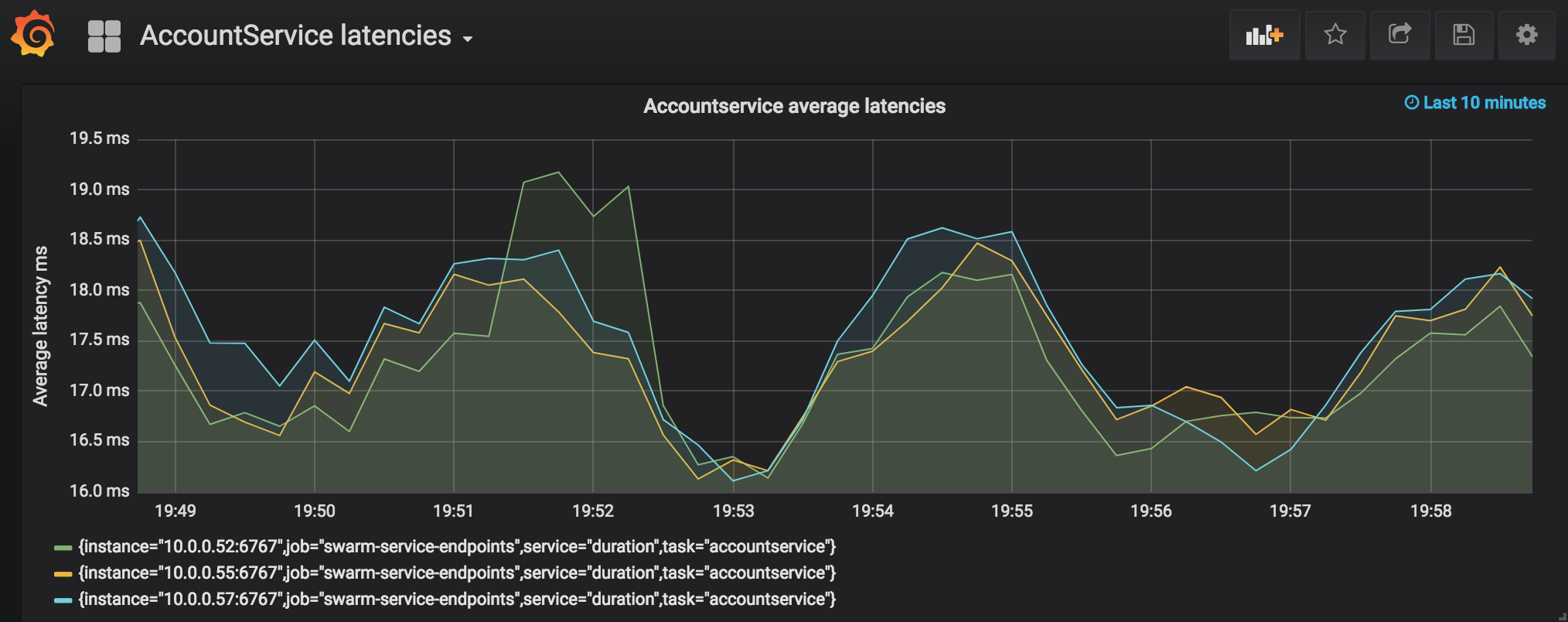Screen dimensions: 1568x622
Task: Click the 19.0 ms y-axis label
Action: coord(100,190)
